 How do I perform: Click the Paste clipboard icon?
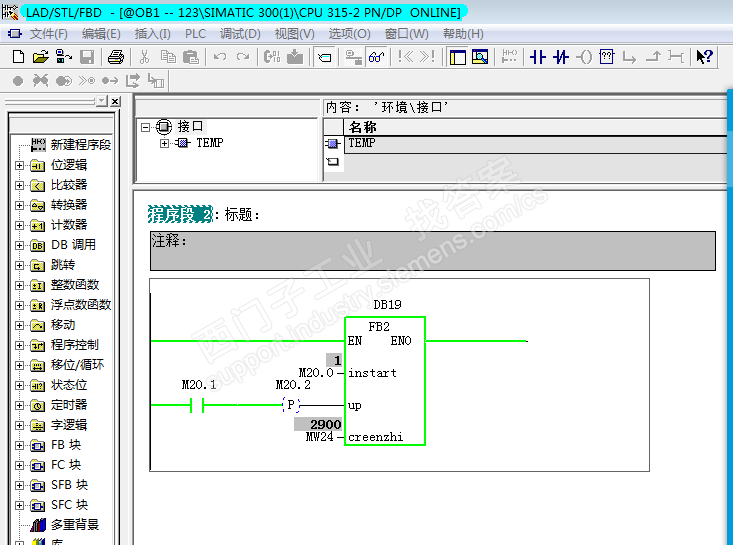(191, 57)
